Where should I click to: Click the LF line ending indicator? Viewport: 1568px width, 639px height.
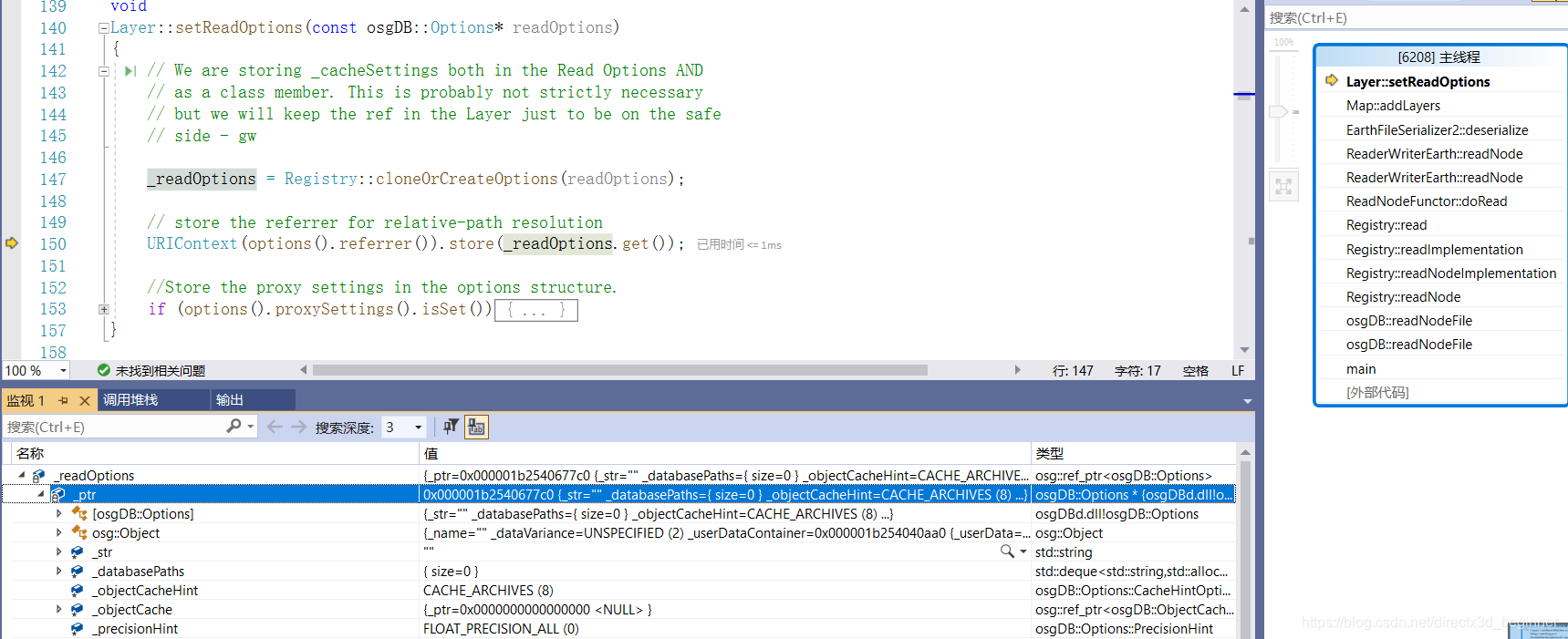[1238, 371]
